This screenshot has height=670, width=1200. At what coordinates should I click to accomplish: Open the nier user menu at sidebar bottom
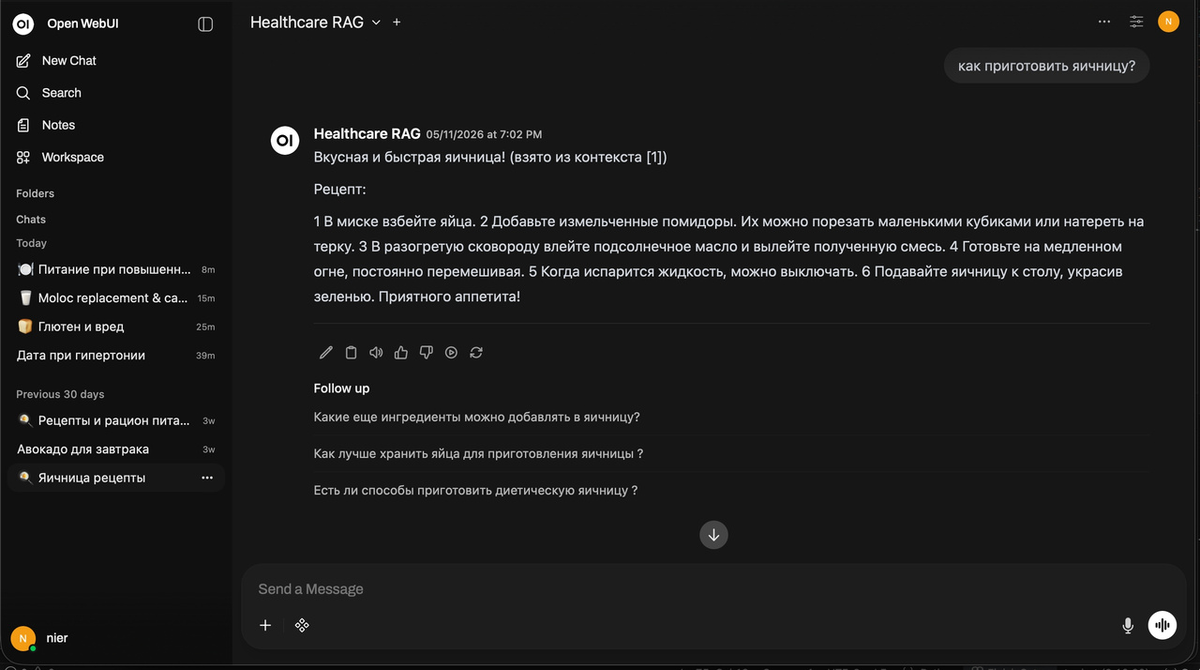116,637
